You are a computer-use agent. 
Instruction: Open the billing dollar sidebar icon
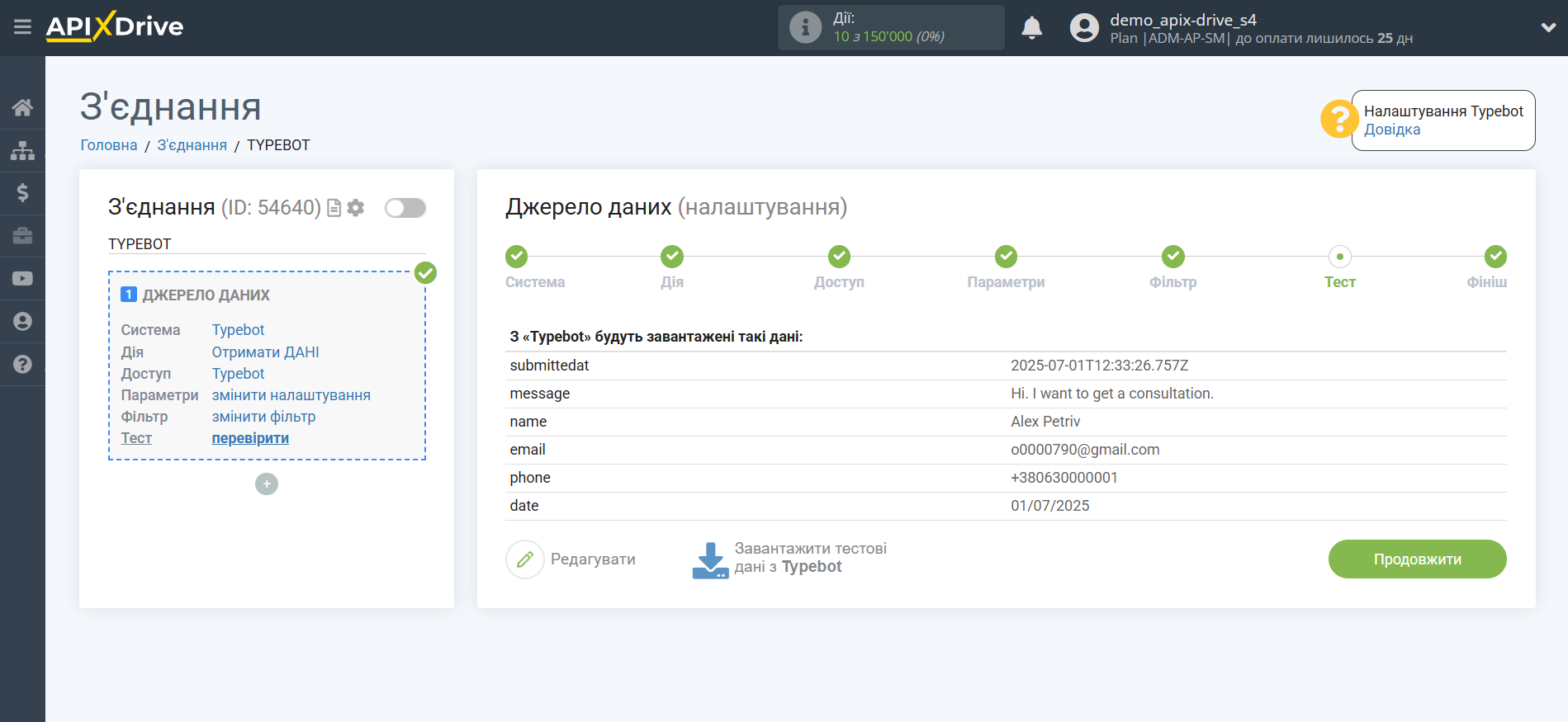point(22,193)
